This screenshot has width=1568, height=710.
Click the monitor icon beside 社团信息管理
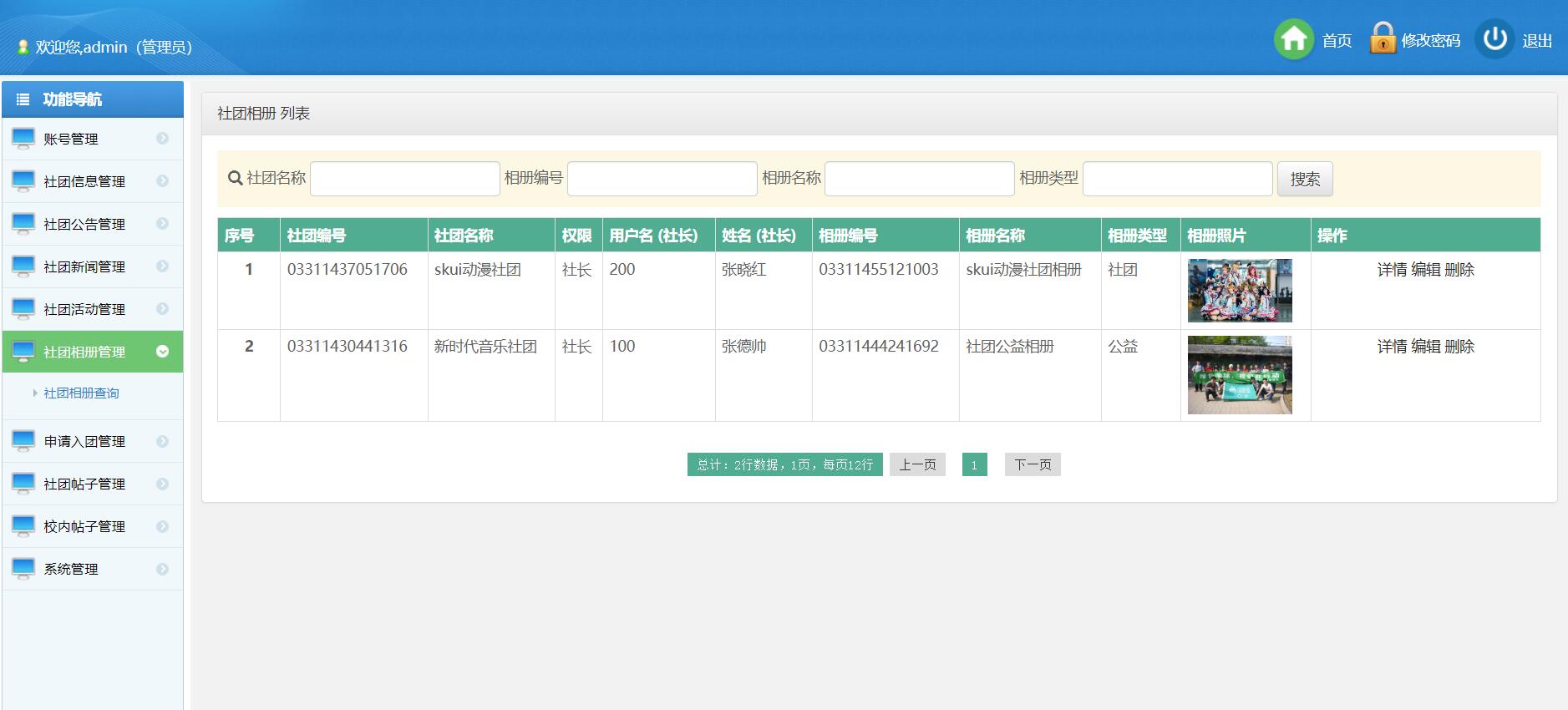tap(23, 181)
